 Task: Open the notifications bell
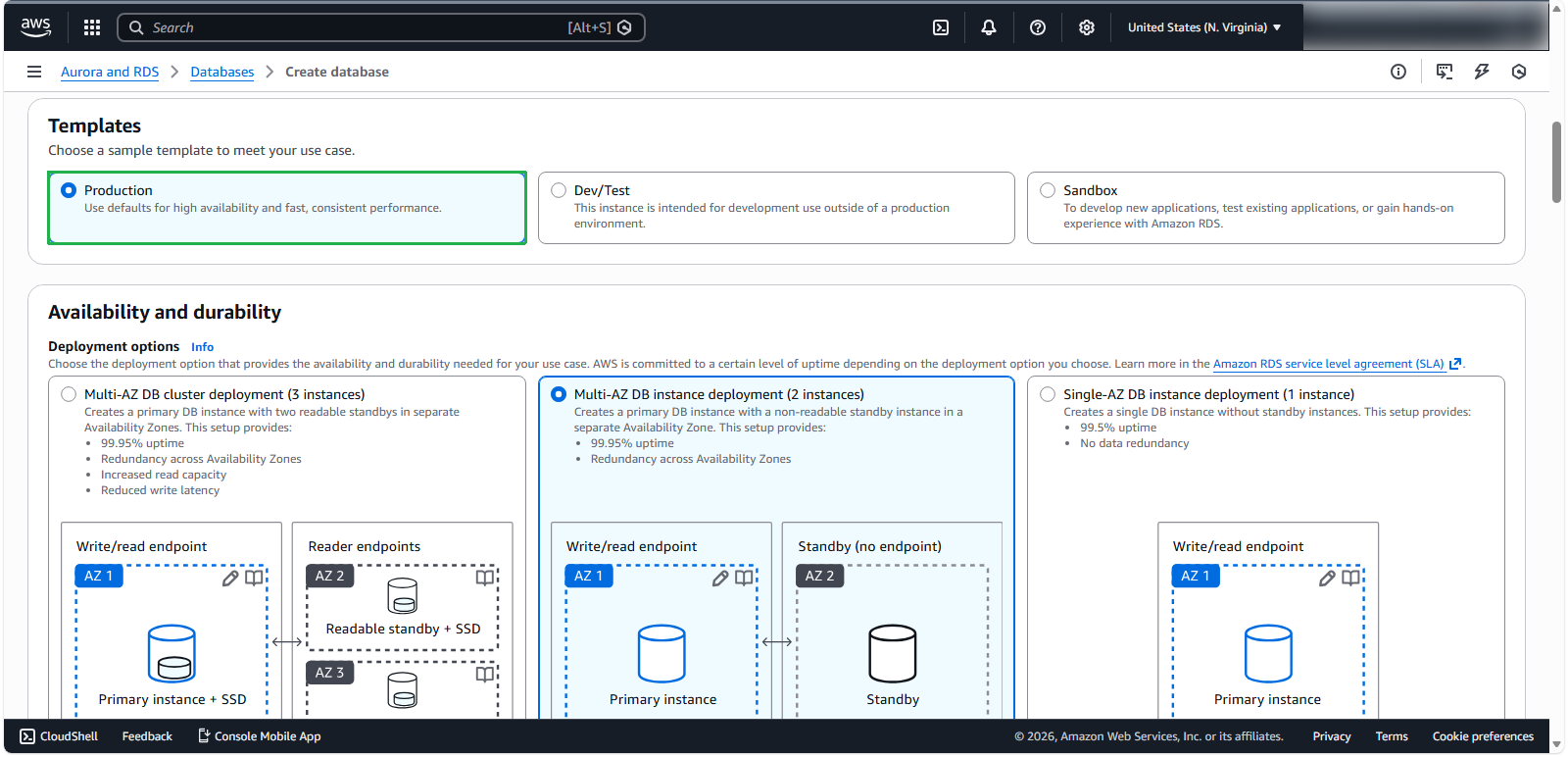989,27
